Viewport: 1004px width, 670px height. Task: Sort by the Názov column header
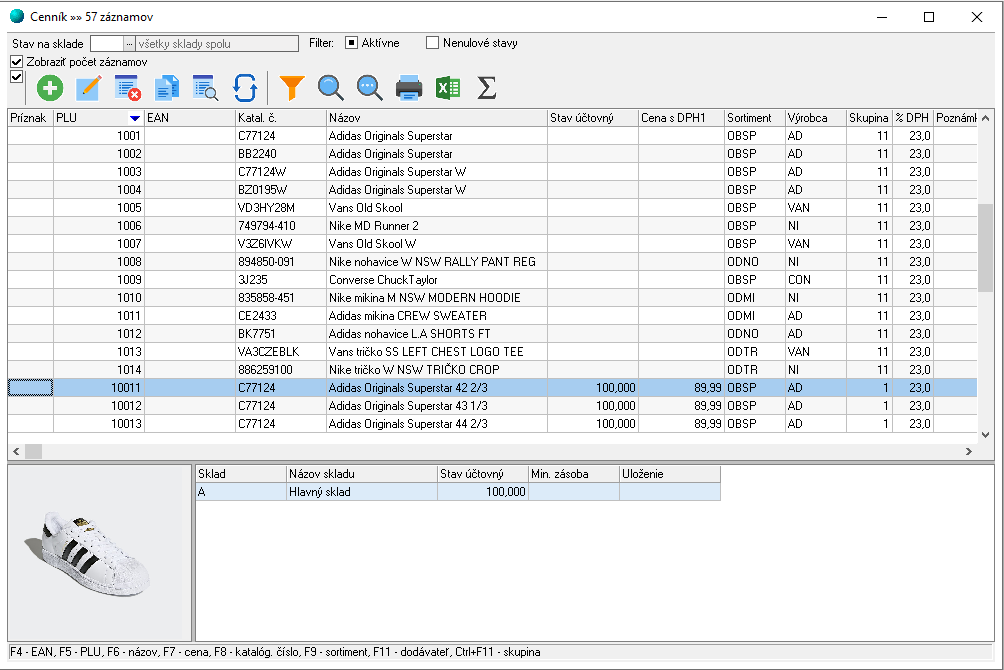point(436,118)
